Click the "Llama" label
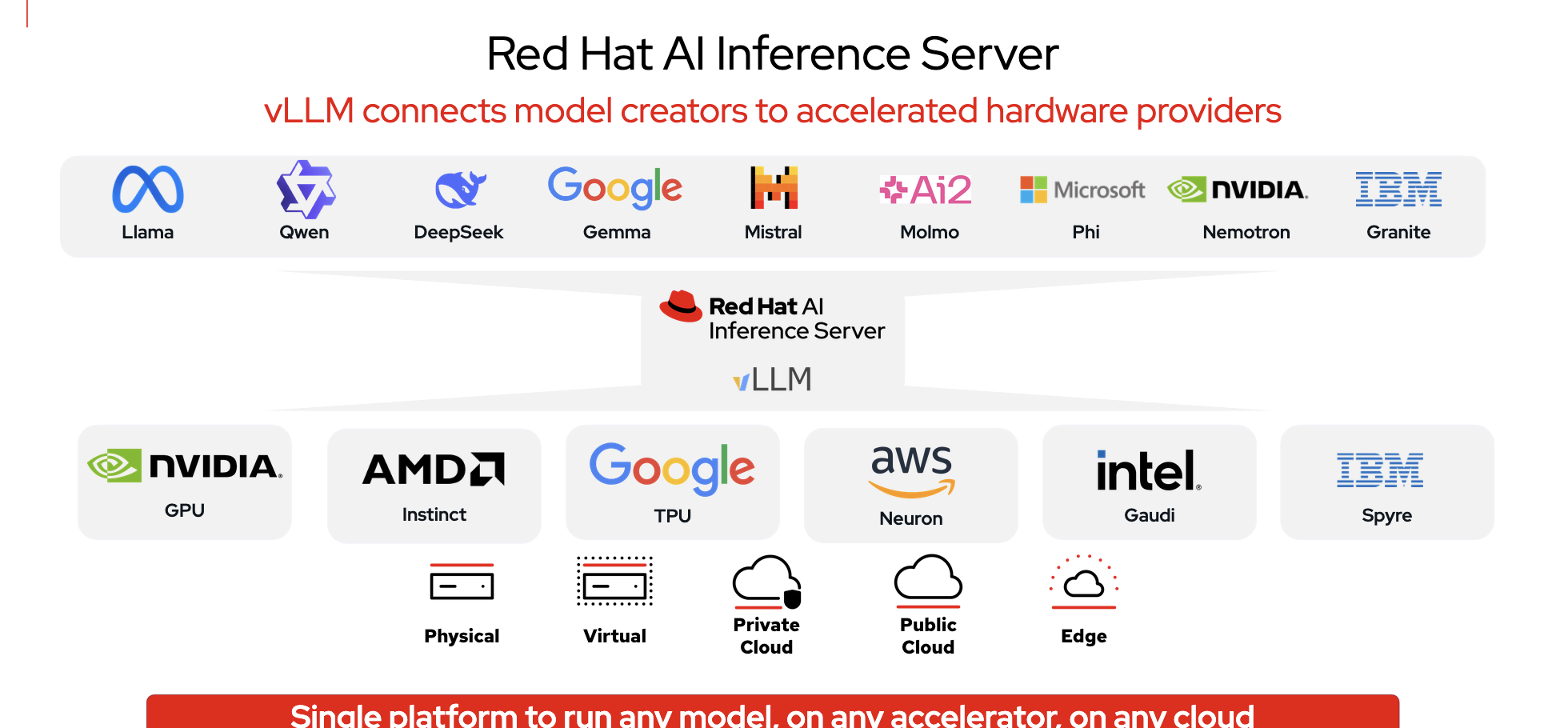 (148, 232)
